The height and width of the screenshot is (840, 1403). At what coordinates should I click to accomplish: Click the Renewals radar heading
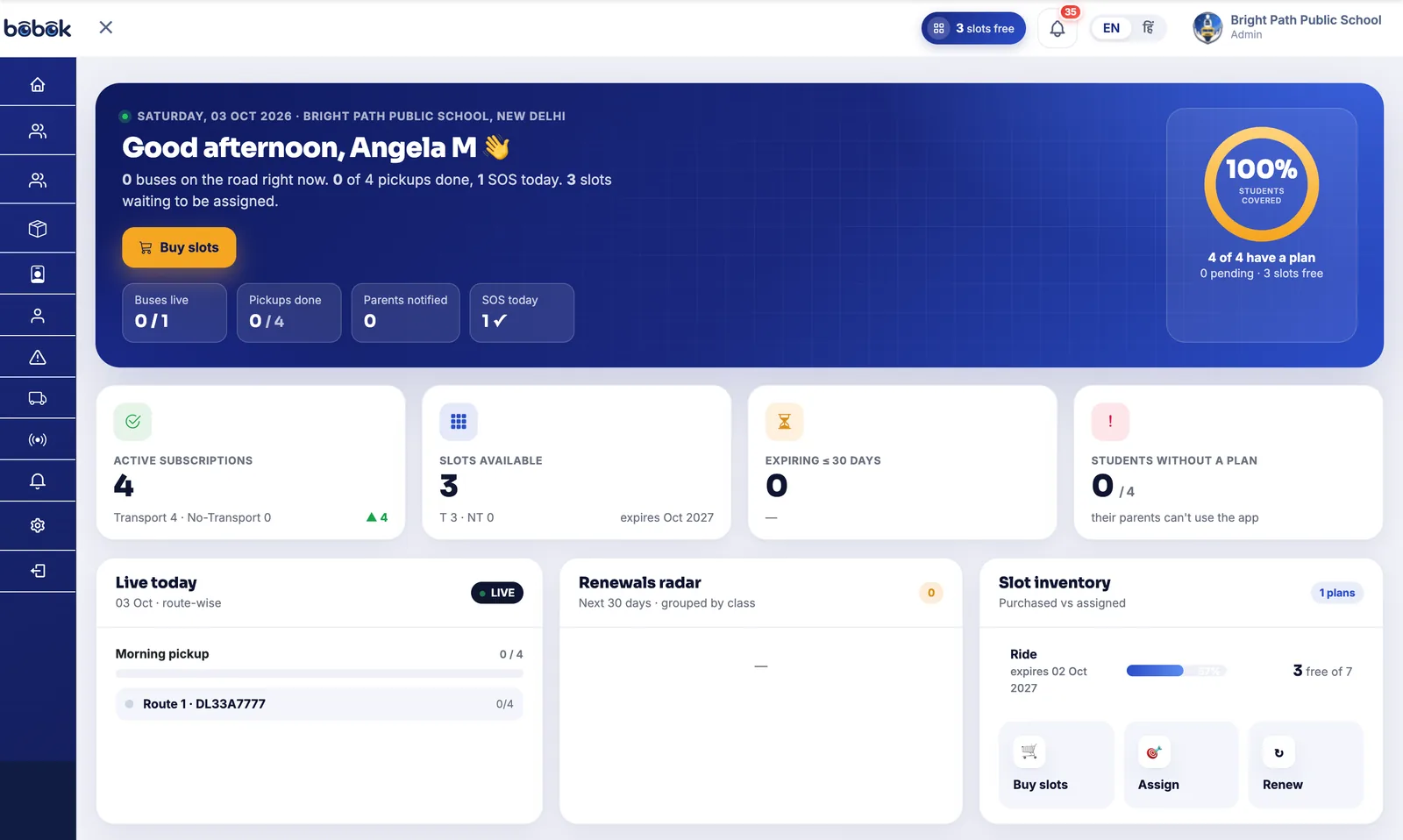(x=640, y=583)
